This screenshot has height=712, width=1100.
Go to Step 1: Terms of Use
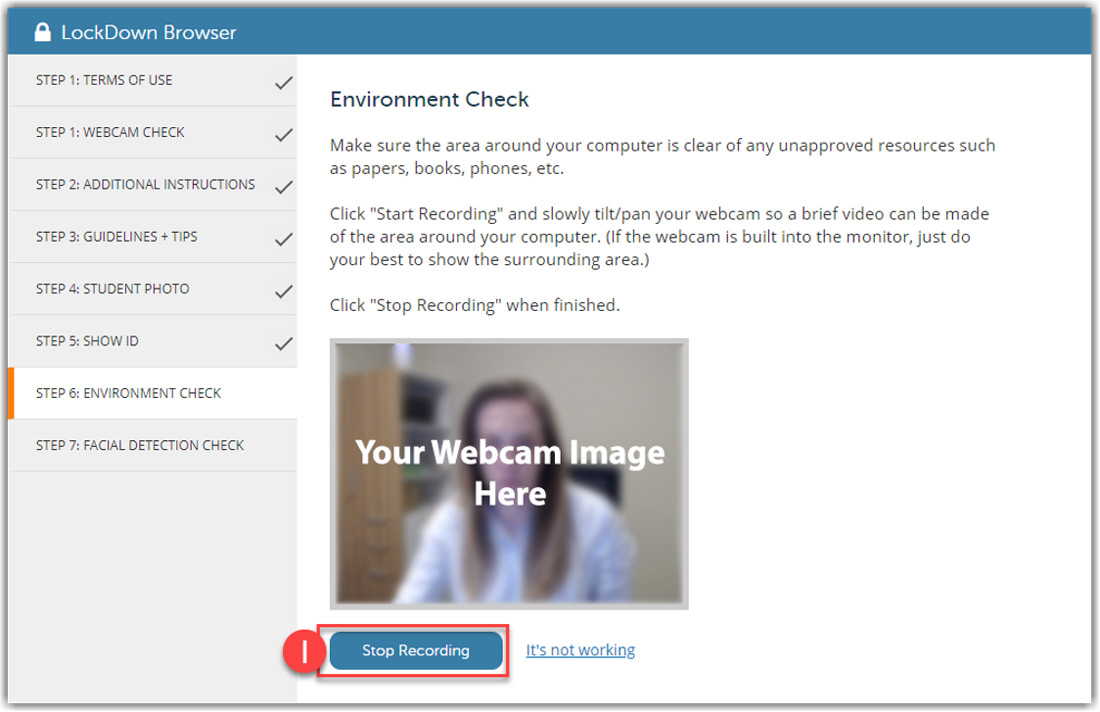point(104,81)
